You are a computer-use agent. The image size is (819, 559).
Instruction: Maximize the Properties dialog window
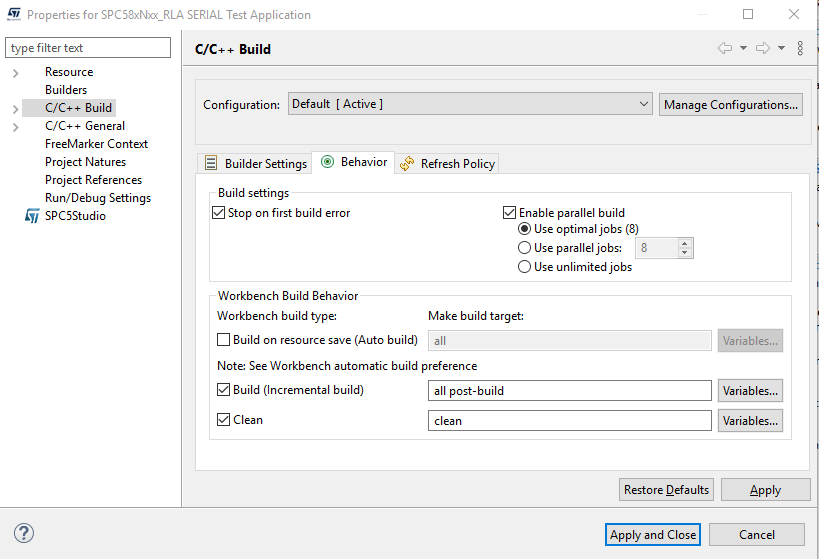(748, 14)
